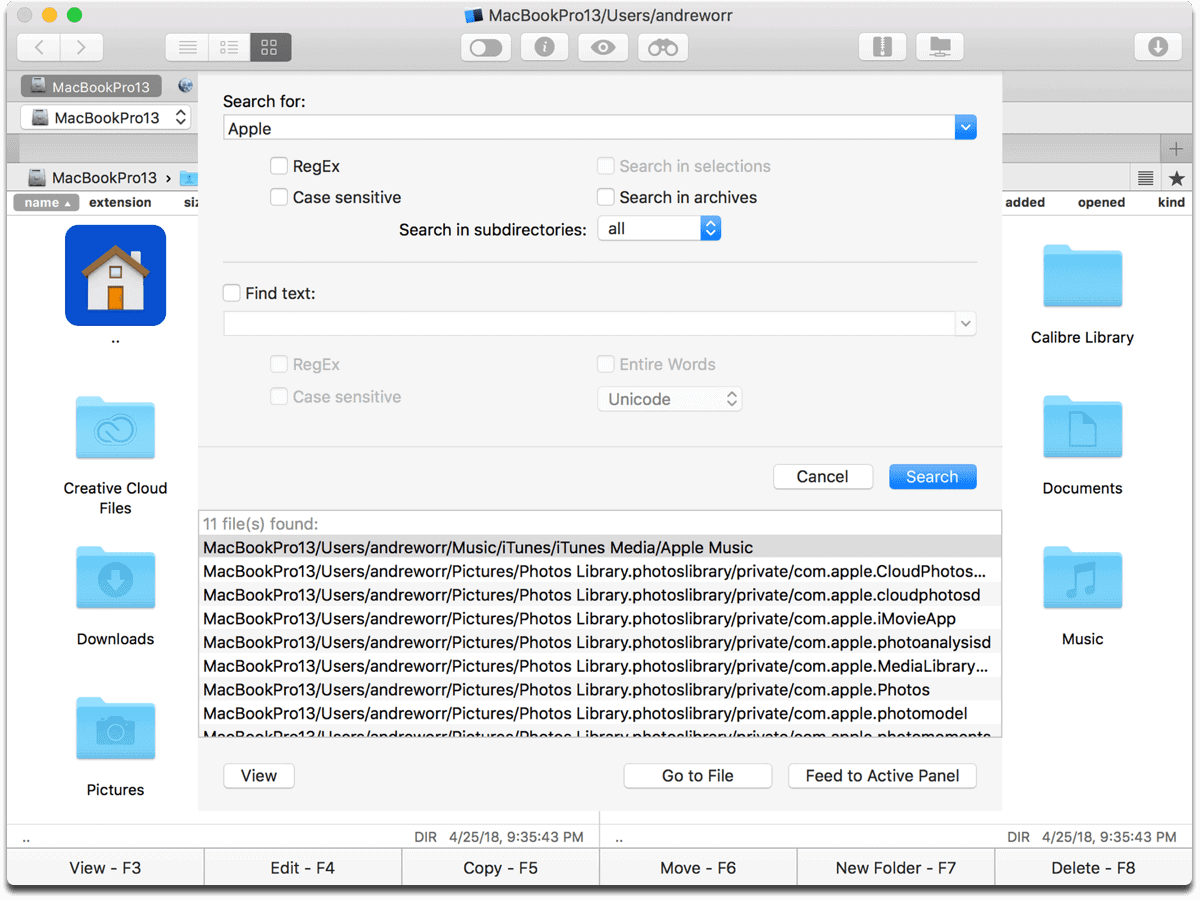The width and height of the screenshot is (1200, 900).
Task: Select the com.apple.photomodel search result
Action: (x=600, y=713)
